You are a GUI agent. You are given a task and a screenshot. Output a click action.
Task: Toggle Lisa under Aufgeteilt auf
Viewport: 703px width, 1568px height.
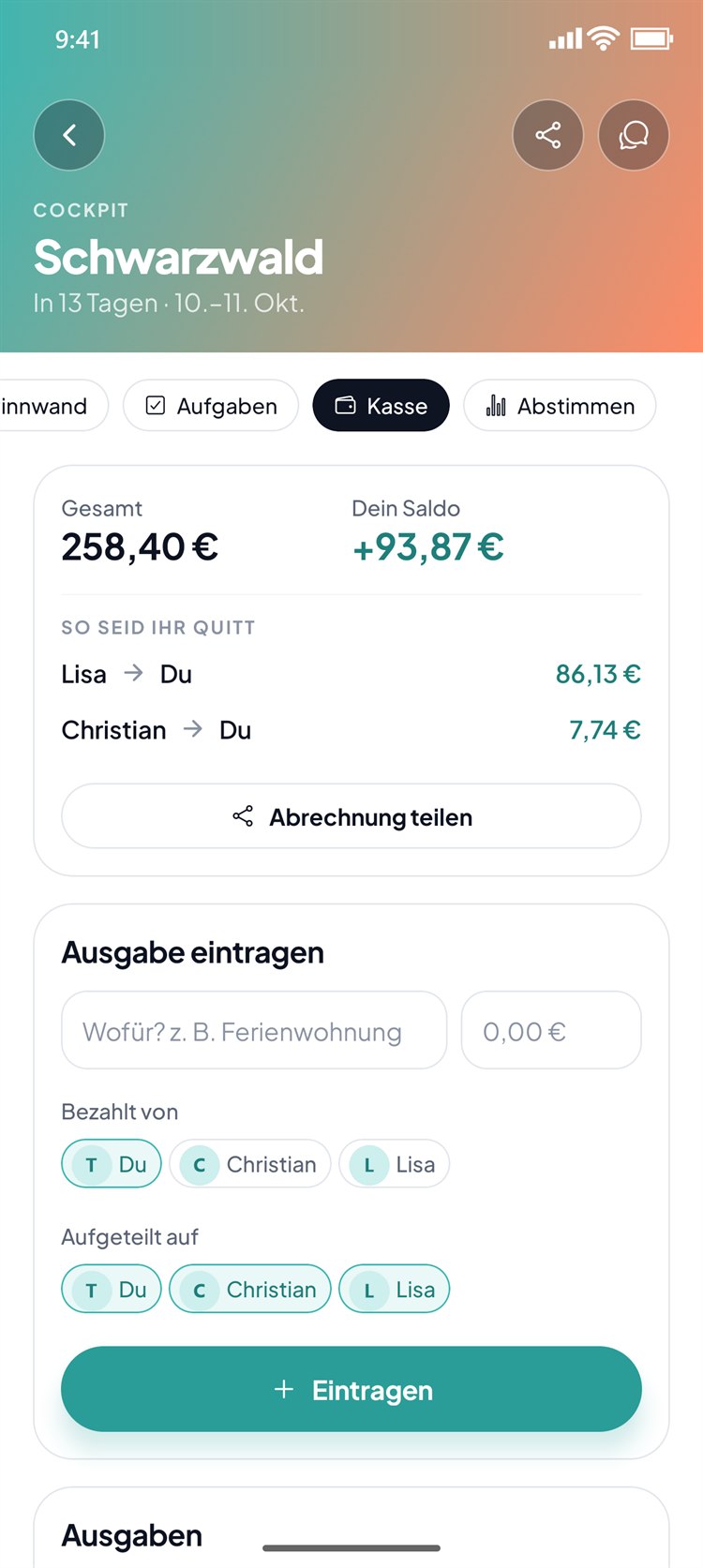[395, 1290]
